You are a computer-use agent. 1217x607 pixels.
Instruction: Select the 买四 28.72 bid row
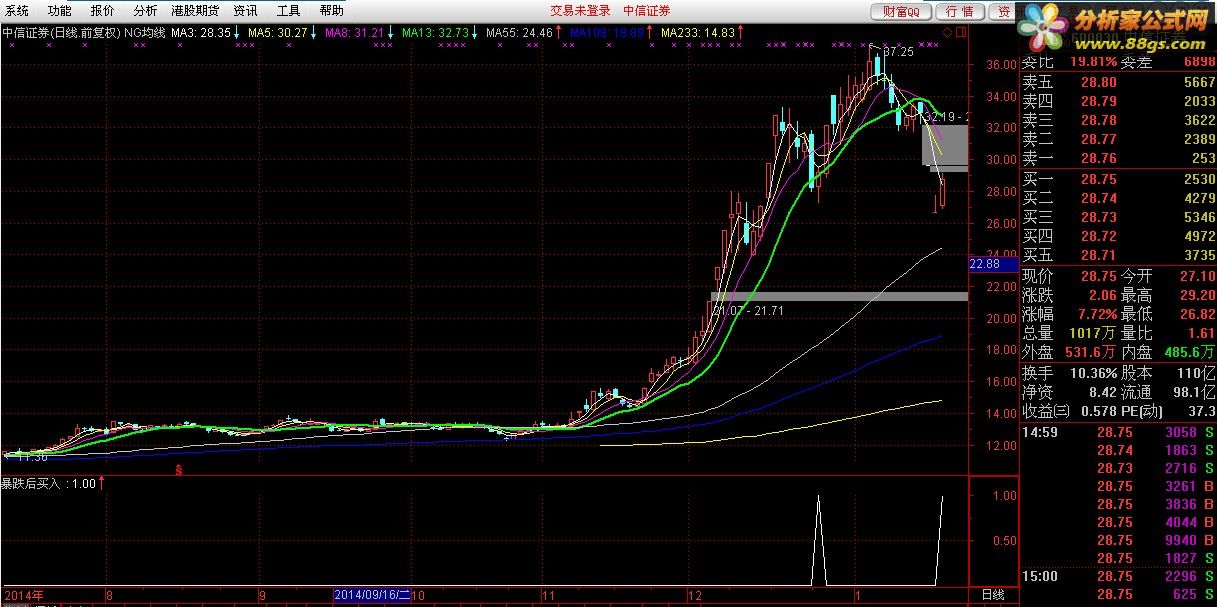(1118, 236)
